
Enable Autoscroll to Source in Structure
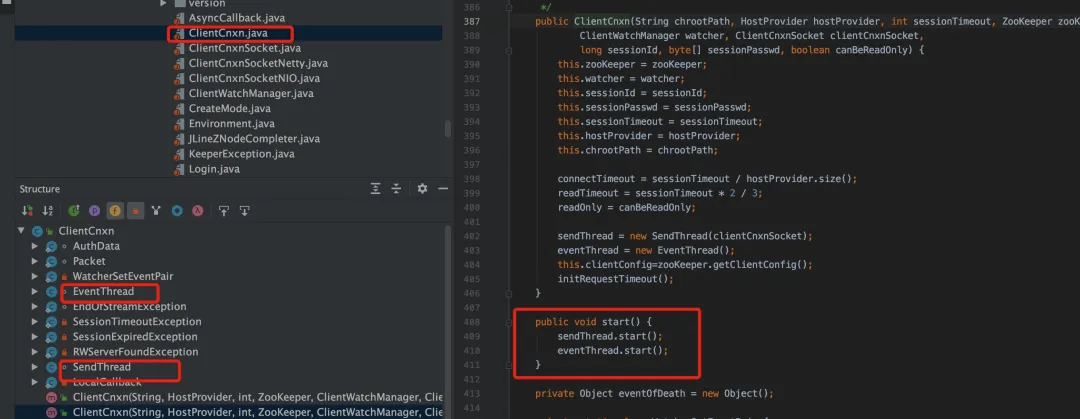pos(224,211)
